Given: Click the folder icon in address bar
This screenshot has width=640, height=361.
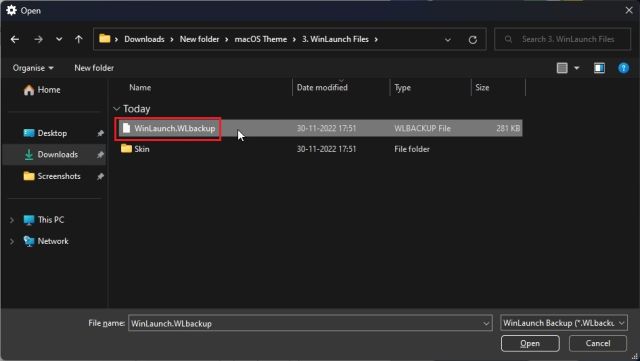Looking at the screenshot, I should click(x=105, y=39).
